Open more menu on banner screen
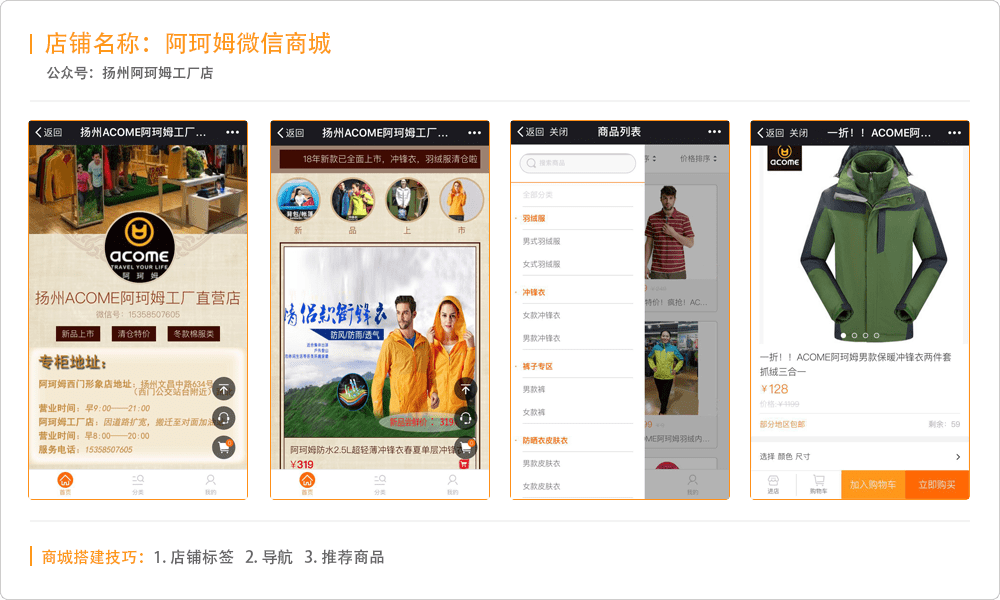The width and height of the screenshot is (1000, 600). pyautogui.click(x=474, y=133)
